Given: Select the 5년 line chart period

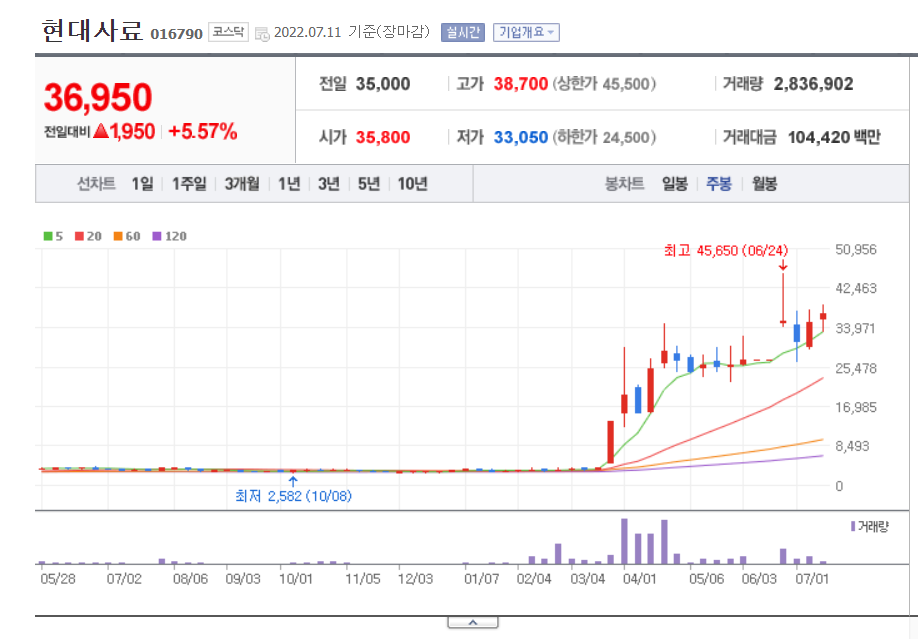Looking at the screenshot, I should coord(369,184).
